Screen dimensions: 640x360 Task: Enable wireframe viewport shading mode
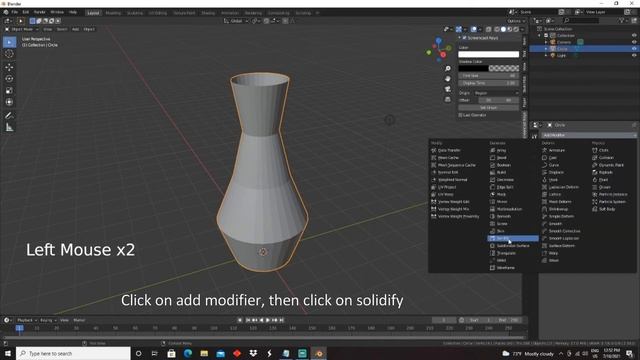pos(497,29)
